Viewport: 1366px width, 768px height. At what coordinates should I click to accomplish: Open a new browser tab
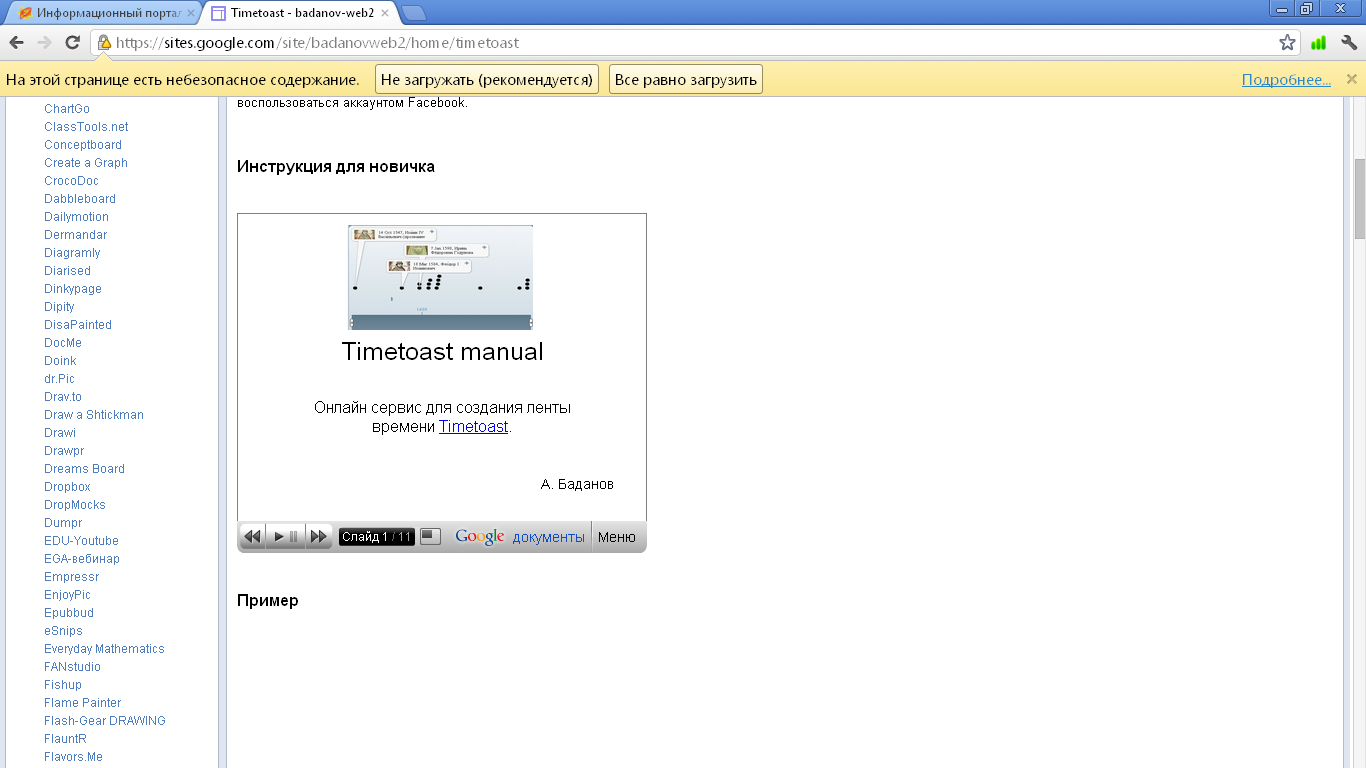(413, 13)
